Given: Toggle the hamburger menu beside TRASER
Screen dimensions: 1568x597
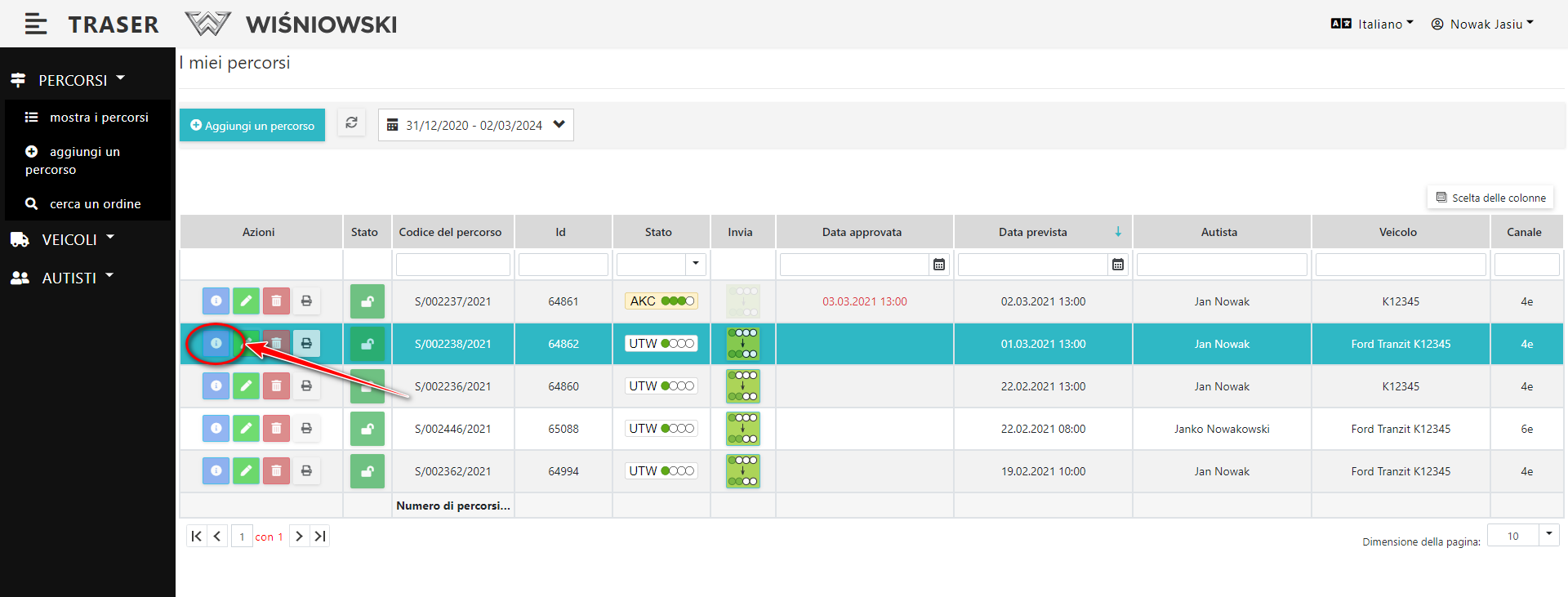Looking at the screenshot, I should point(35,25).
